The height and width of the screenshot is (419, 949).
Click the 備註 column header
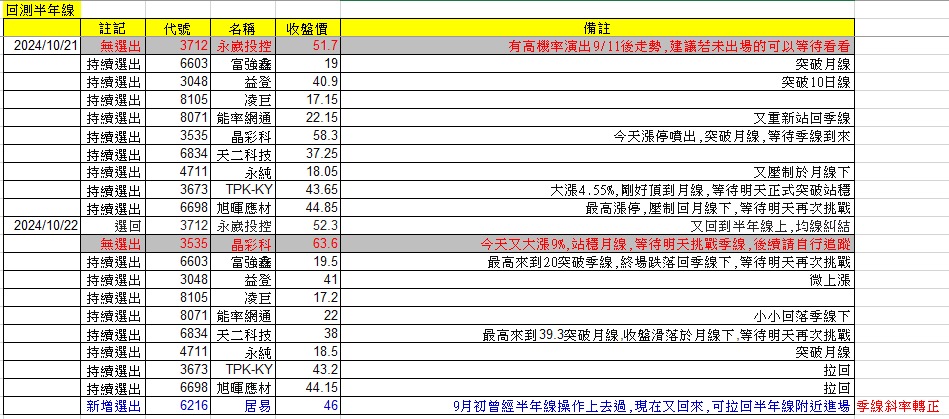(x=597, y=28)
